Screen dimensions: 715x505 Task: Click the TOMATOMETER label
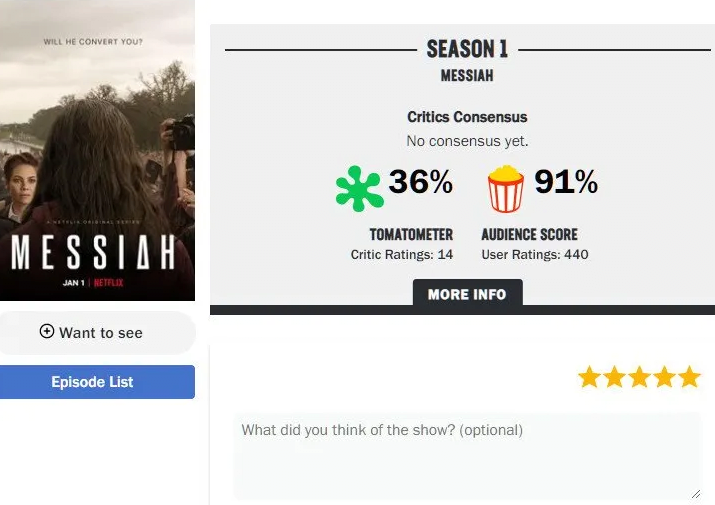411,234
